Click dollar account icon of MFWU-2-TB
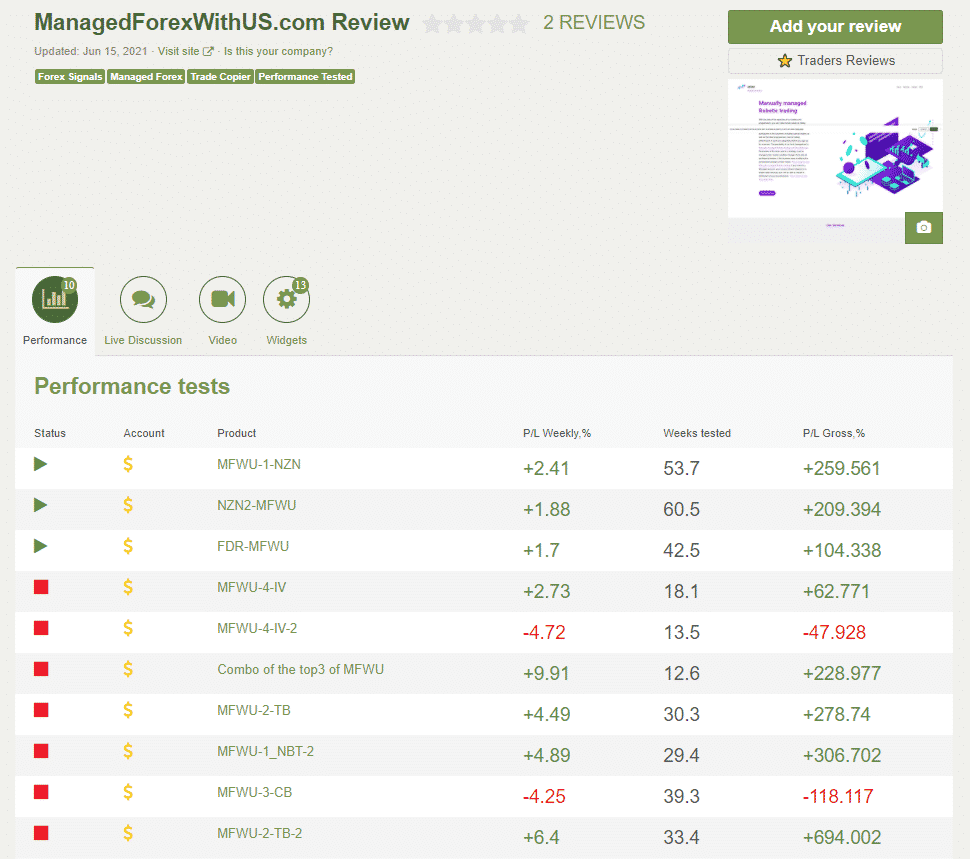The image size is (970, 859). click(x=128, y=710)
